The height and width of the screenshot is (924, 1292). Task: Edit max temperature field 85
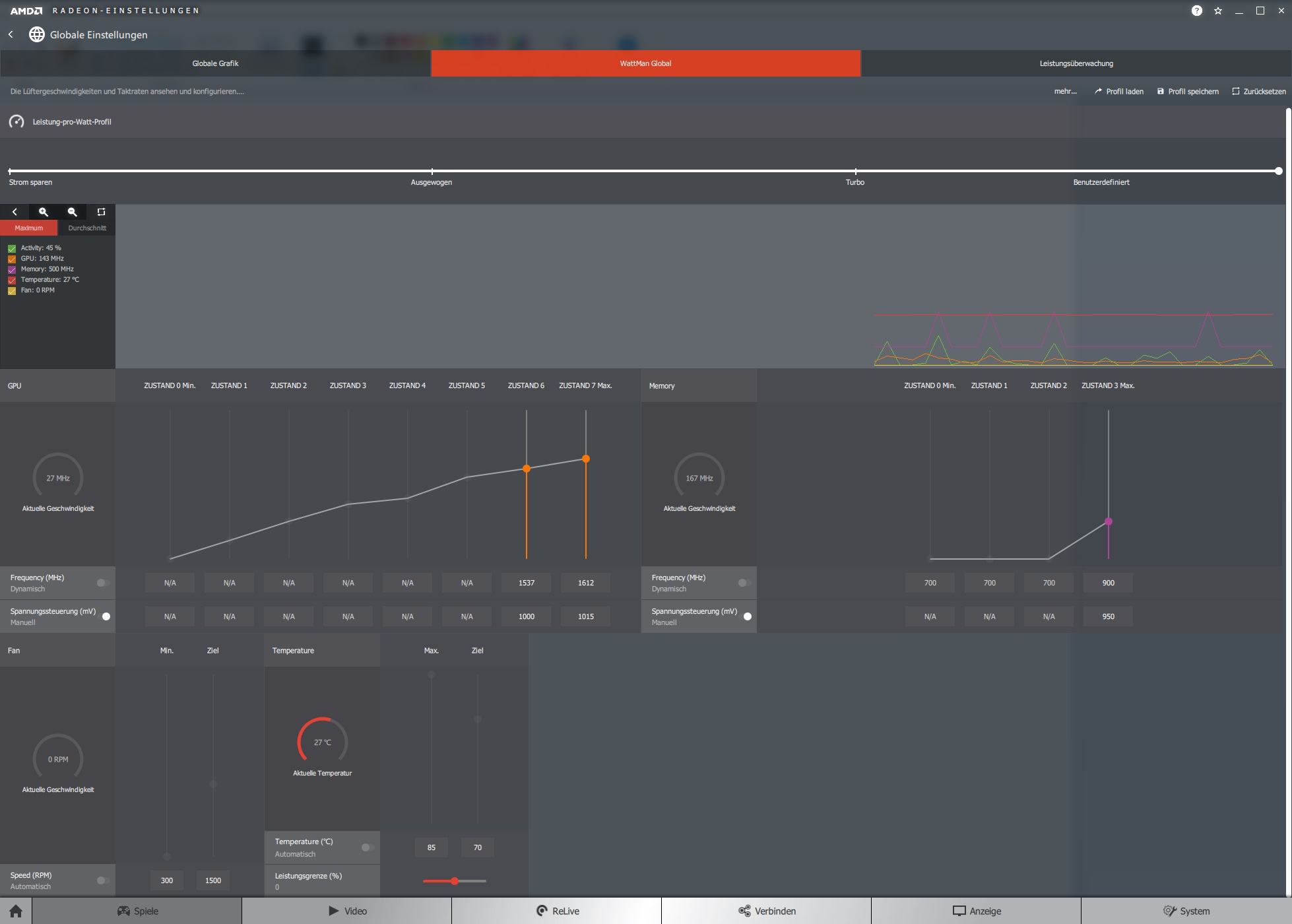pos(432,847)
